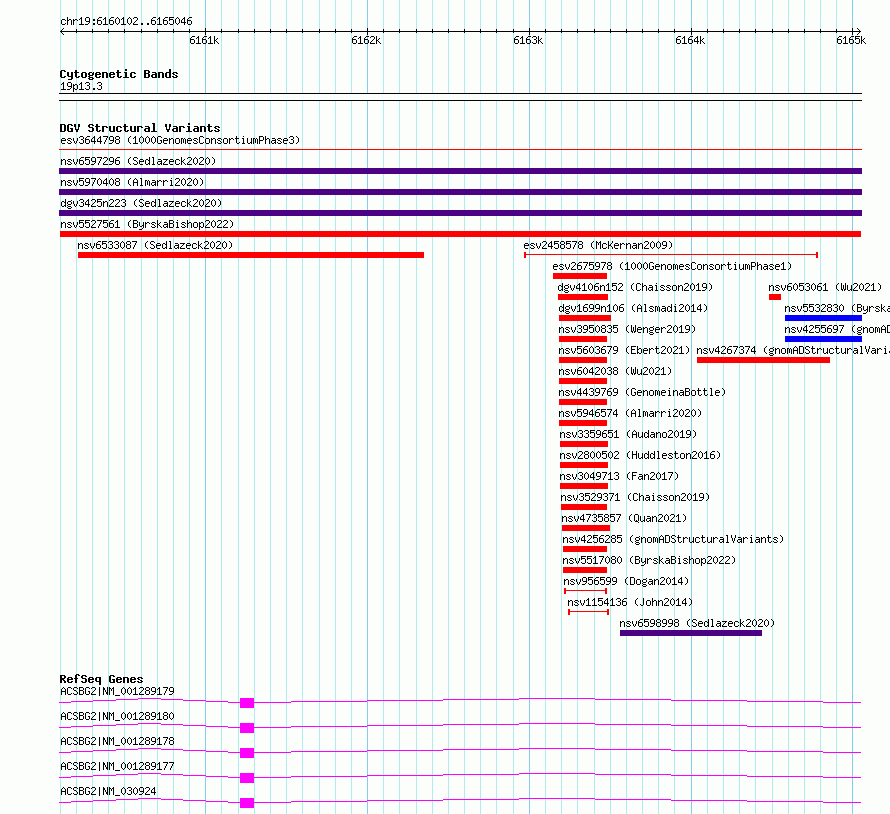Click the magenta exon box of NM_001289179

click(x=247, y=703)
